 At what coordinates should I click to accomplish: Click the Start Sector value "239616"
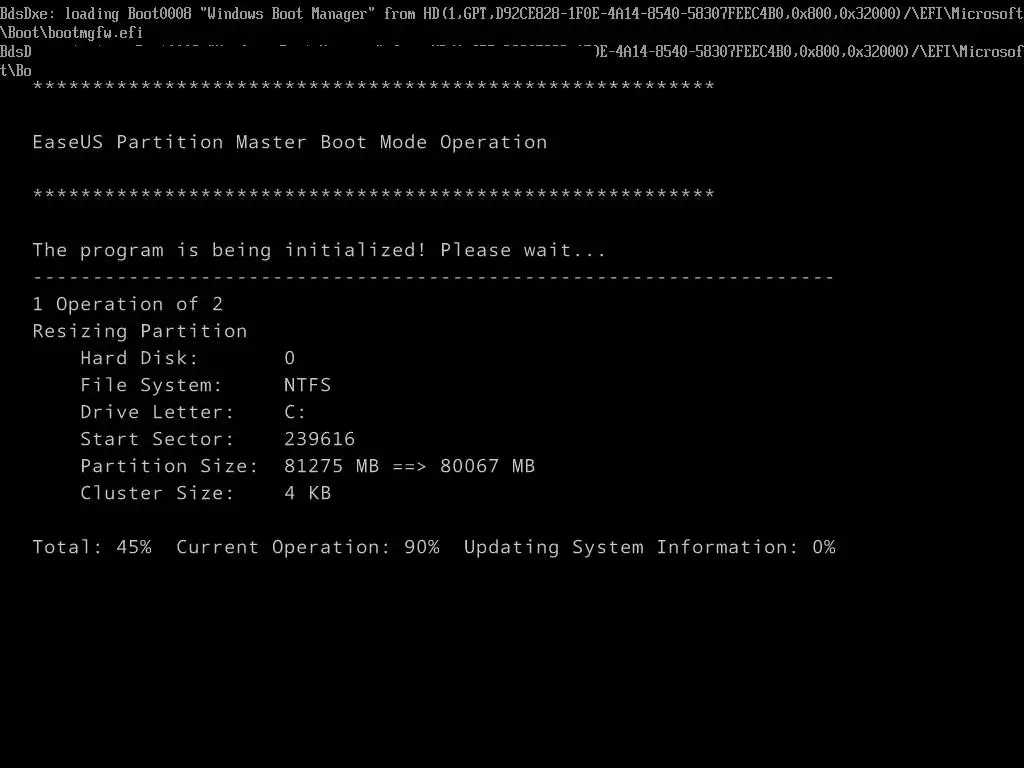tap(319, 439)
